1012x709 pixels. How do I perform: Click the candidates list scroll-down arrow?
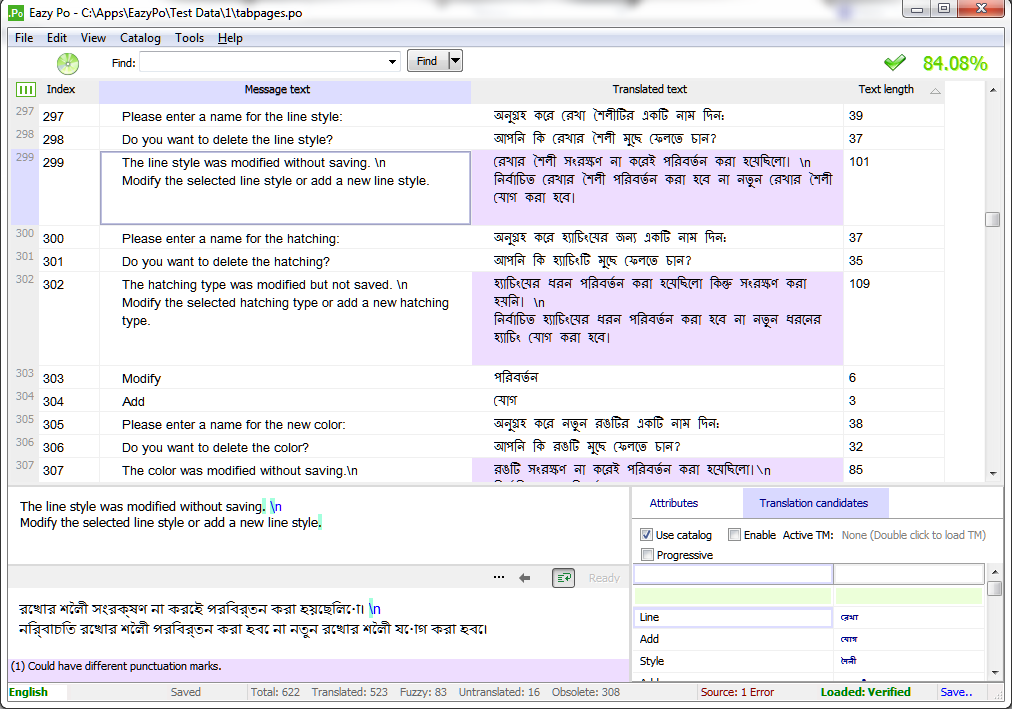click(995, 673)
